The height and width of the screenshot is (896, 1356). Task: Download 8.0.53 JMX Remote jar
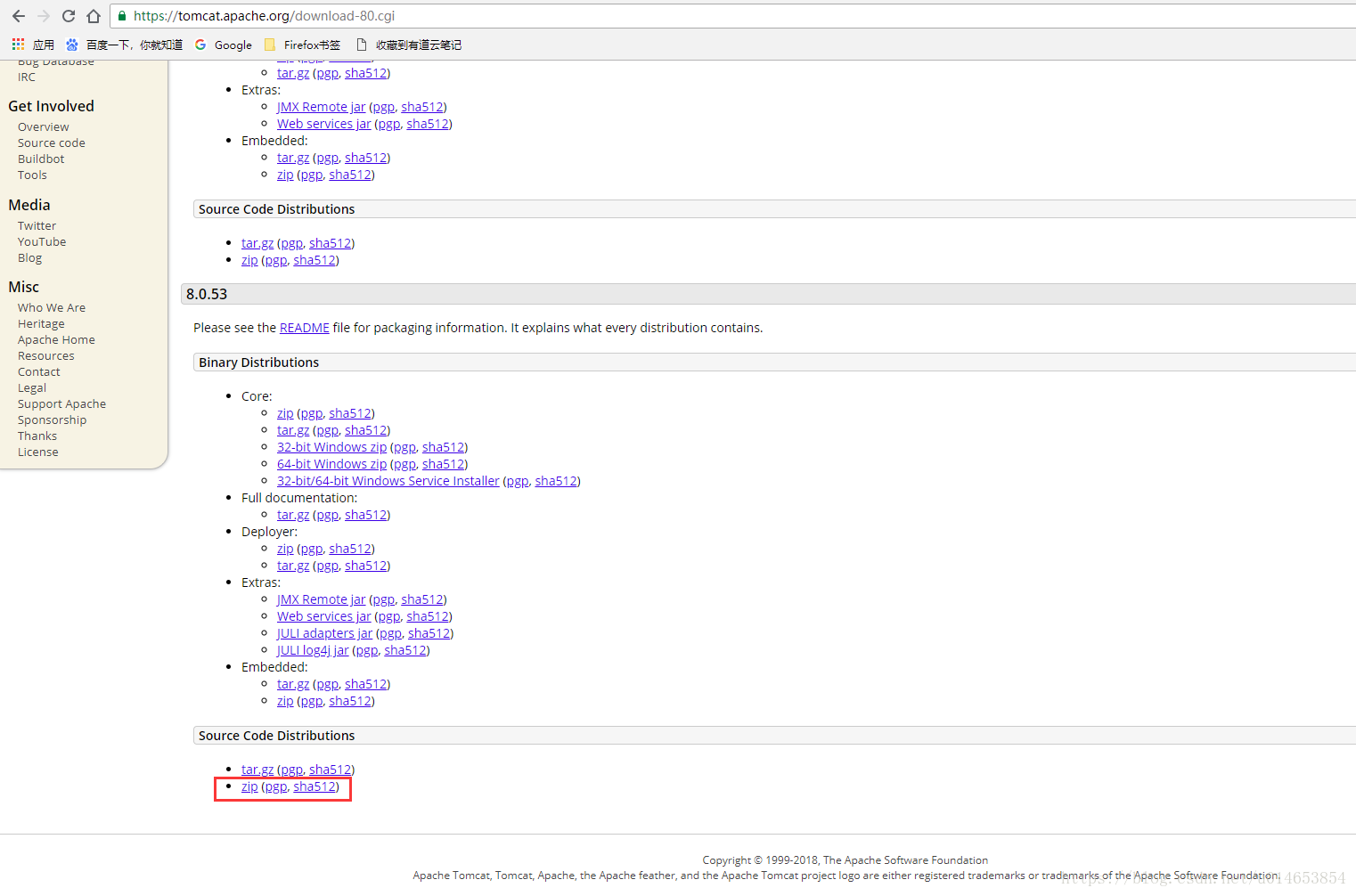[x=321, y=599]
